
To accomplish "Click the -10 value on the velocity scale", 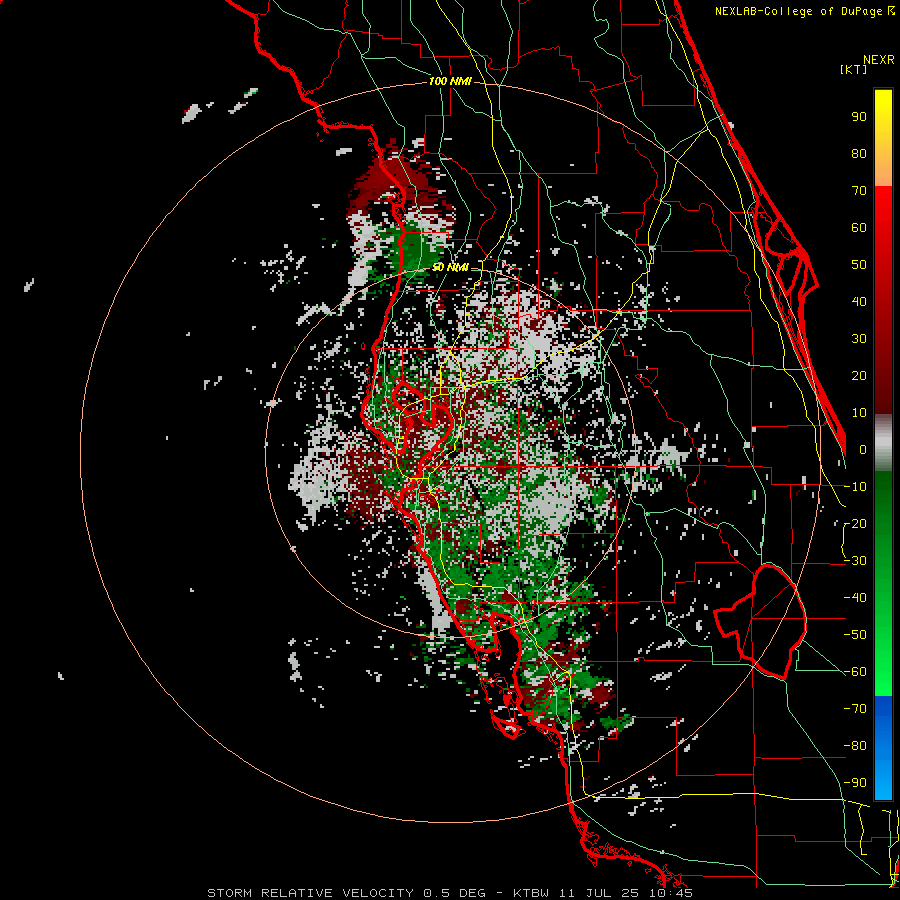I will pos(855,487).
